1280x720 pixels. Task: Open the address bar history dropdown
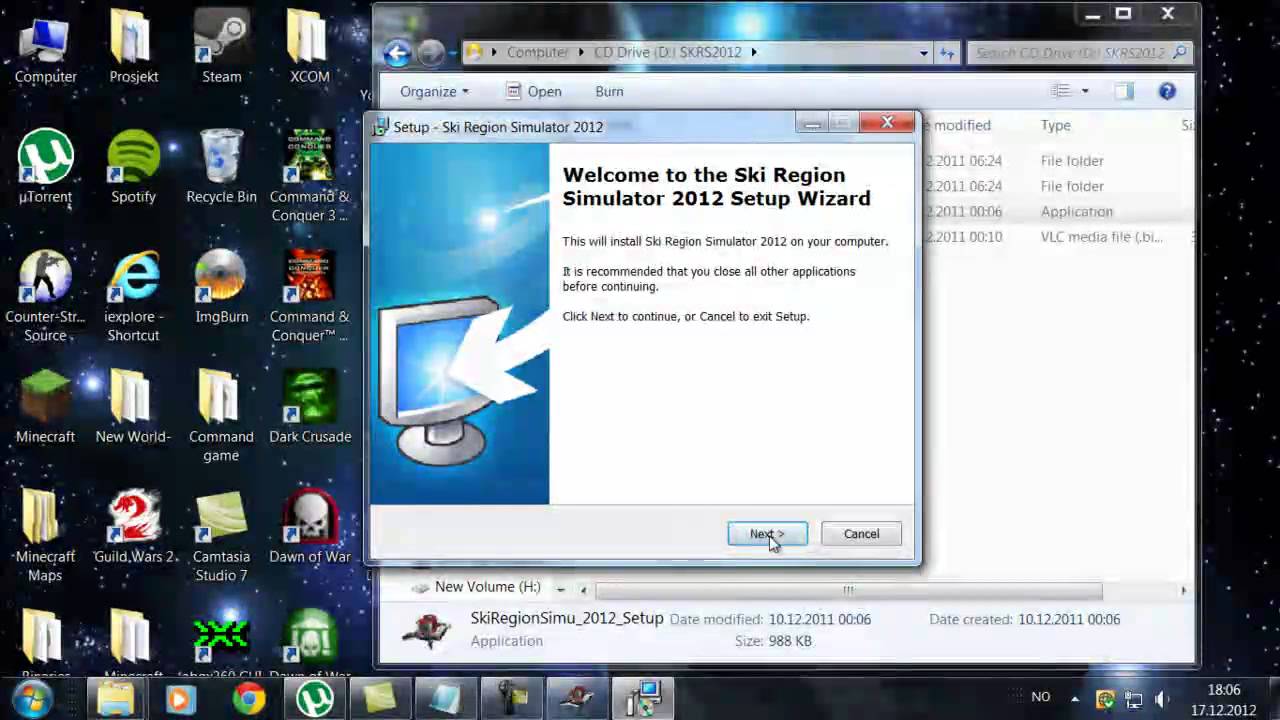pyautogui.click(x=924, y=52)
